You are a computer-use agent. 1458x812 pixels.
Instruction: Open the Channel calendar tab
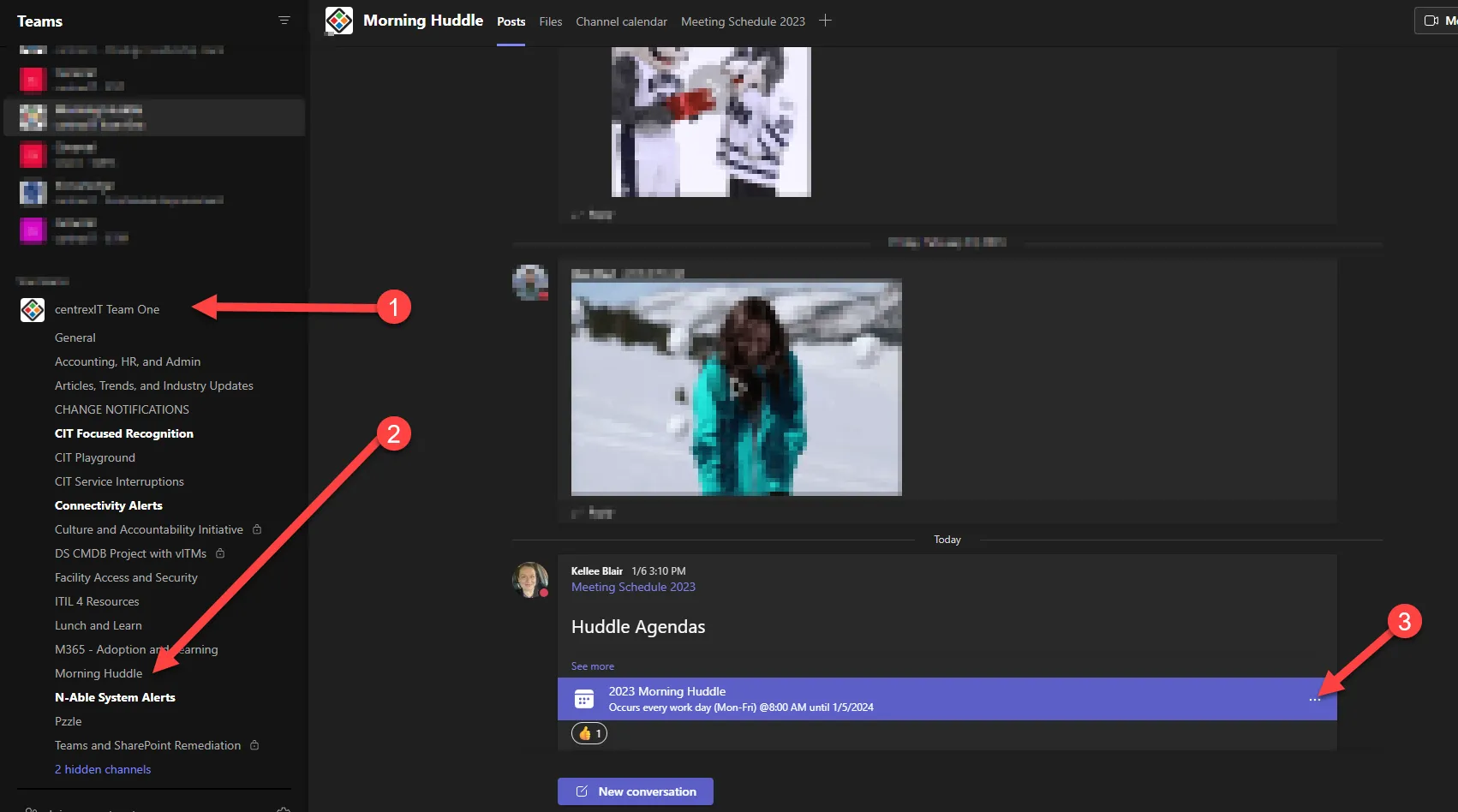point(621,21)
